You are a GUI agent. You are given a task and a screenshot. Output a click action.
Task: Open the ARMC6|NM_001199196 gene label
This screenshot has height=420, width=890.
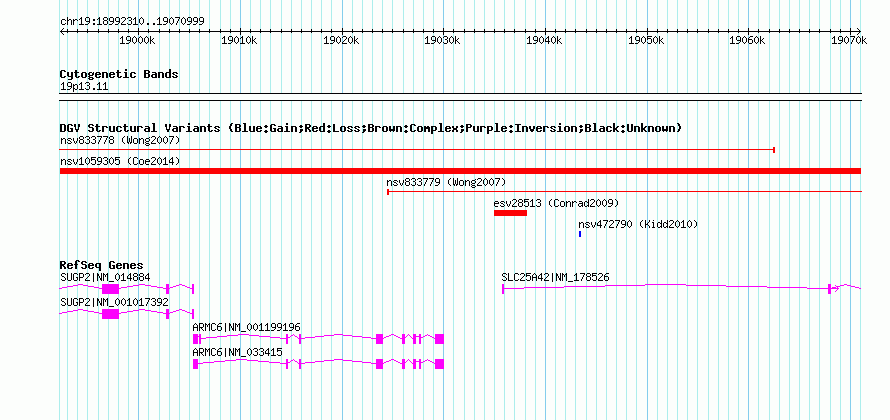coord(246,327)
